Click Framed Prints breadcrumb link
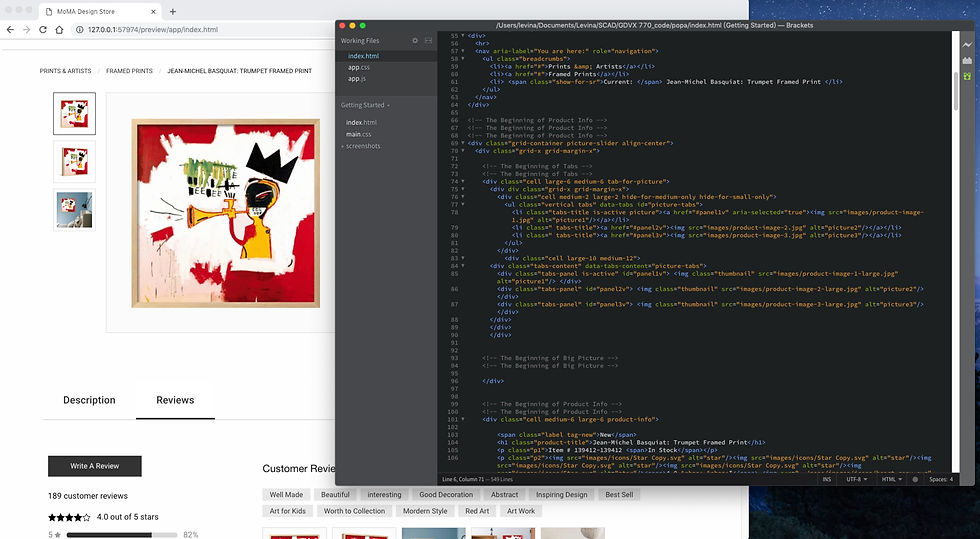Screen dimensions: 980x539 click(129, 71)
